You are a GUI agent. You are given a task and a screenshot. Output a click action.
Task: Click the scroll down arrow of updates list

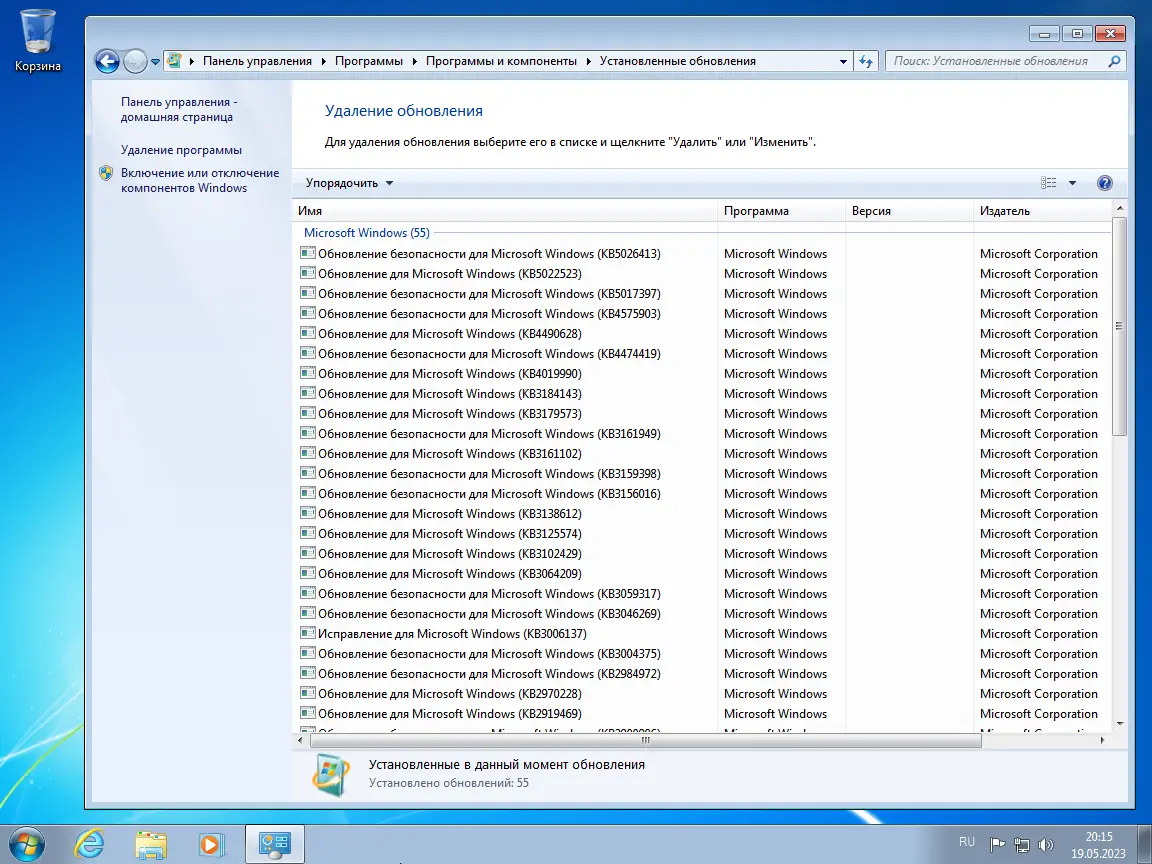point(1120,724)
